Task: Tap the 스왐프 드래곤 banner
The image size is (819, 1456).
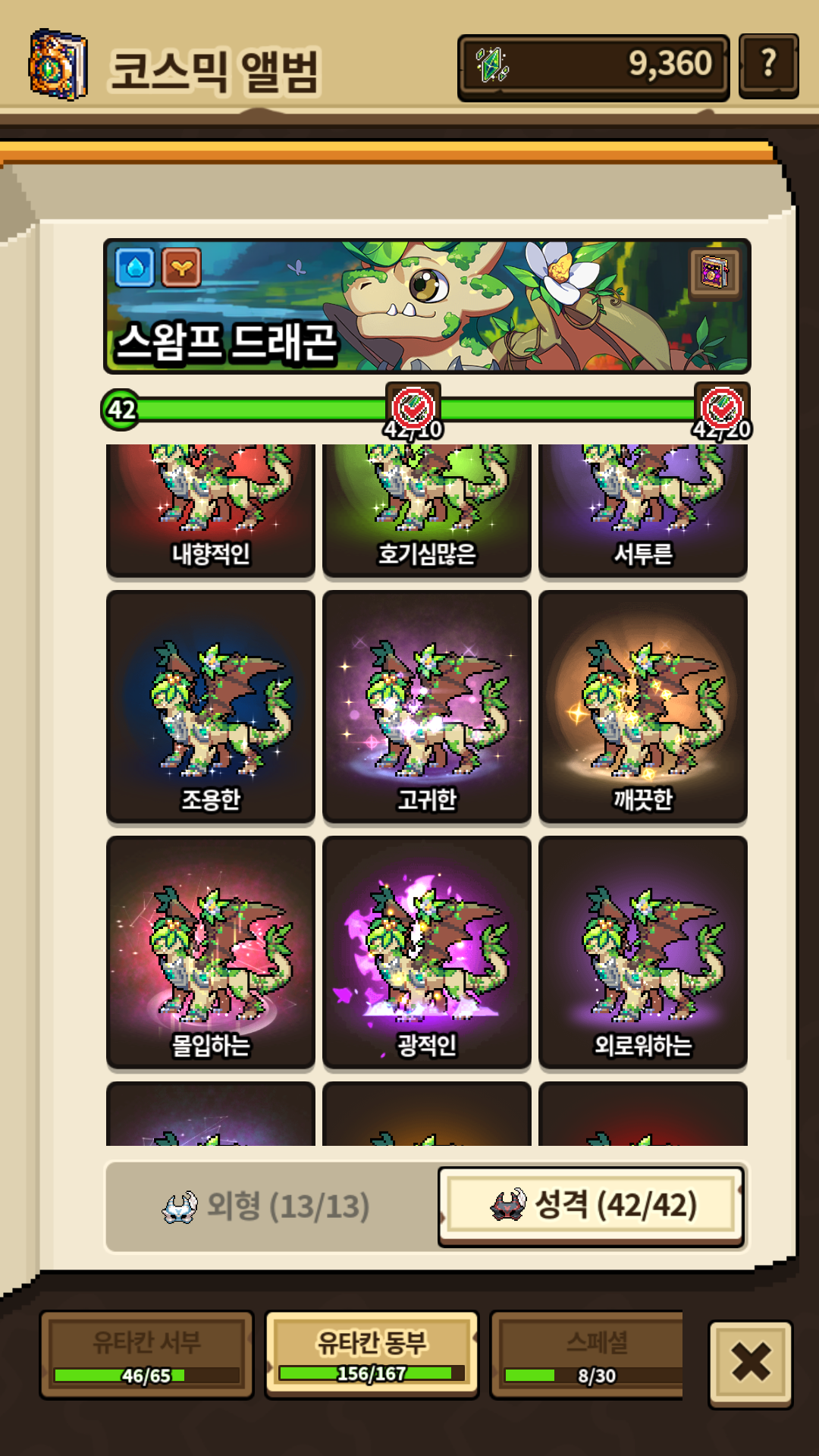Action: 427,306
